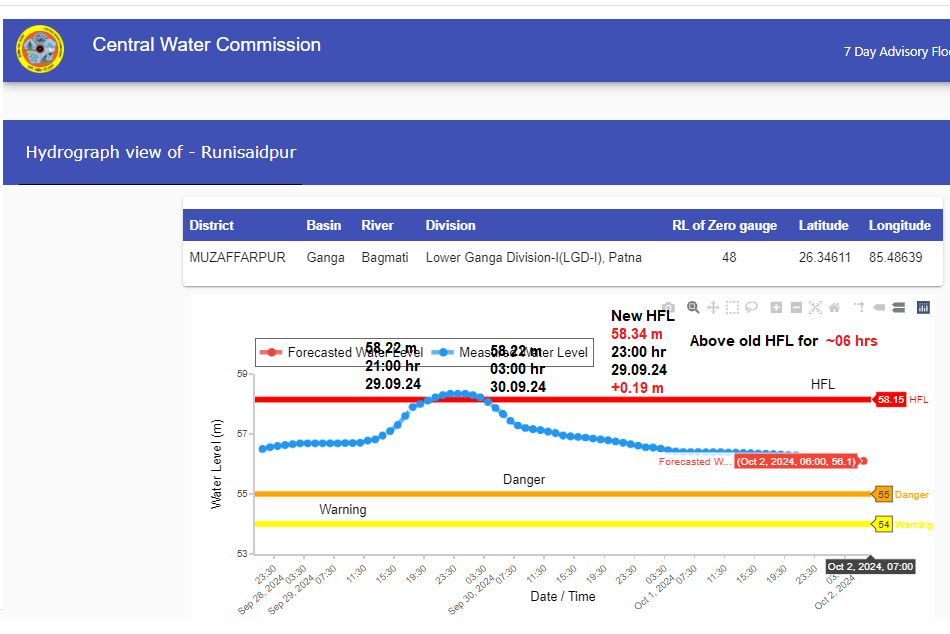Click the red 58.15 HFL marker
This screenshot has height=634, width=950.
[890, 399]
